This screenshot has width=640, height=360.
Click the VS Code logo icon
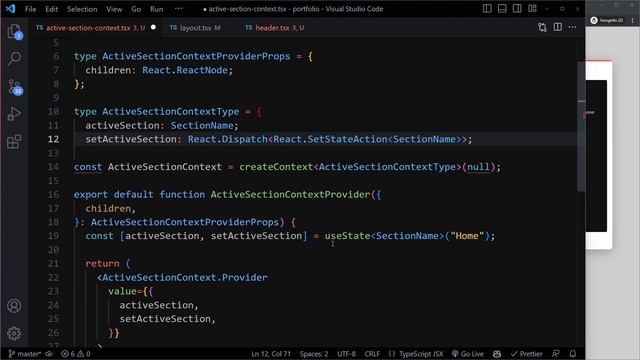[x=11, y=9]
